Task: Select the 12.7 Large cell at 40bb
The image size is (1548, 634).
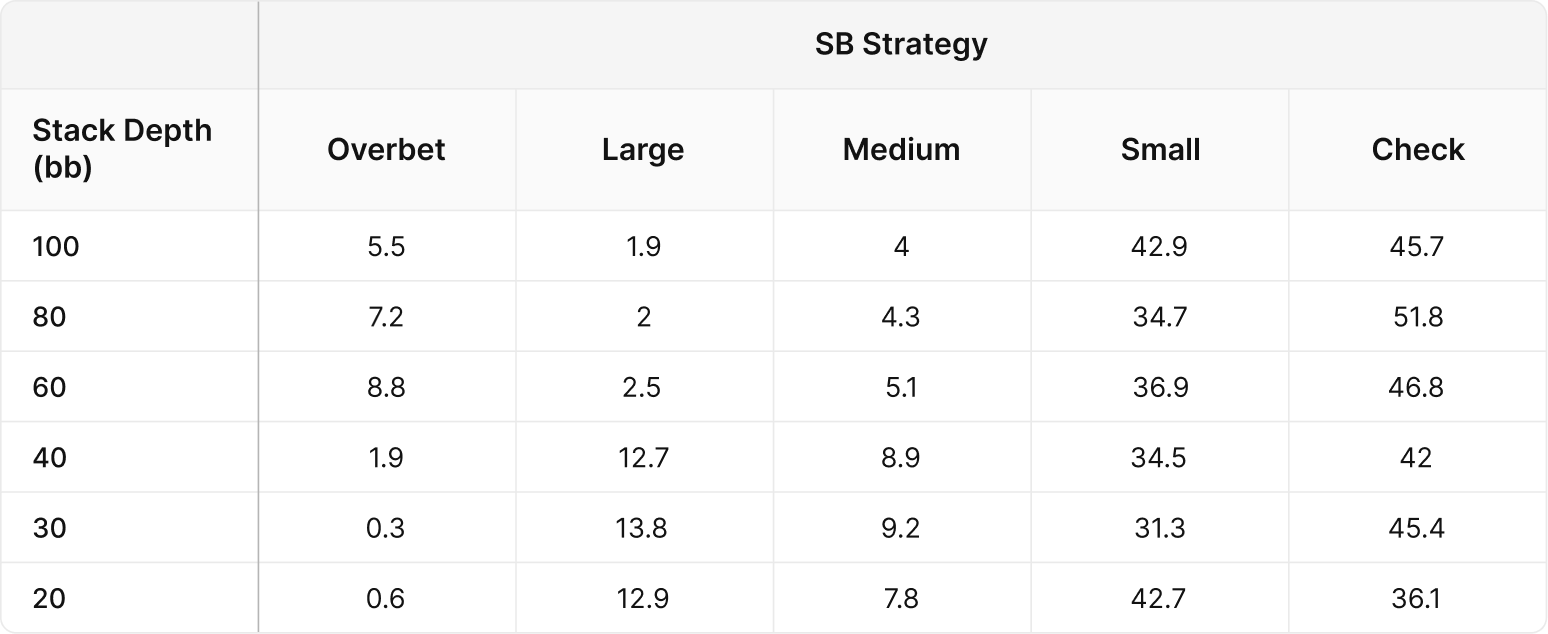Action: (x=643, y=458)
